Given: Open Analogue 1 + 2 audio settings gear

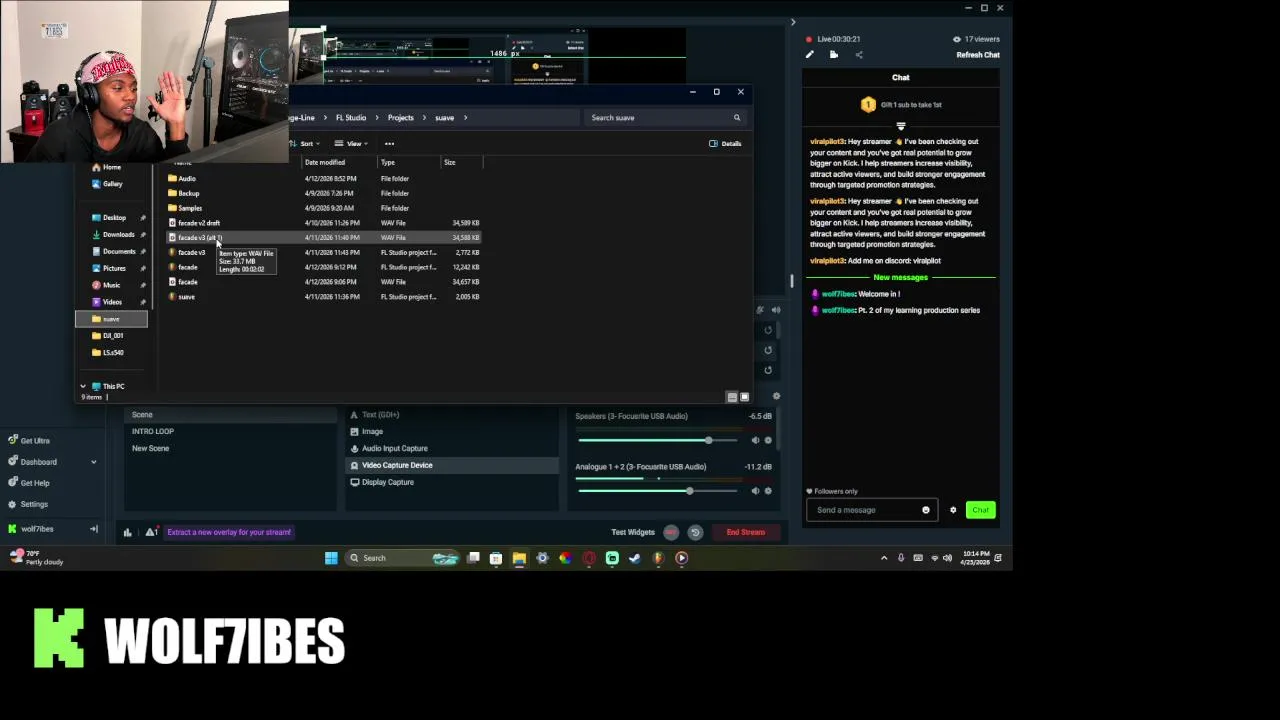Looking at the screenshot, I should 768,491.
